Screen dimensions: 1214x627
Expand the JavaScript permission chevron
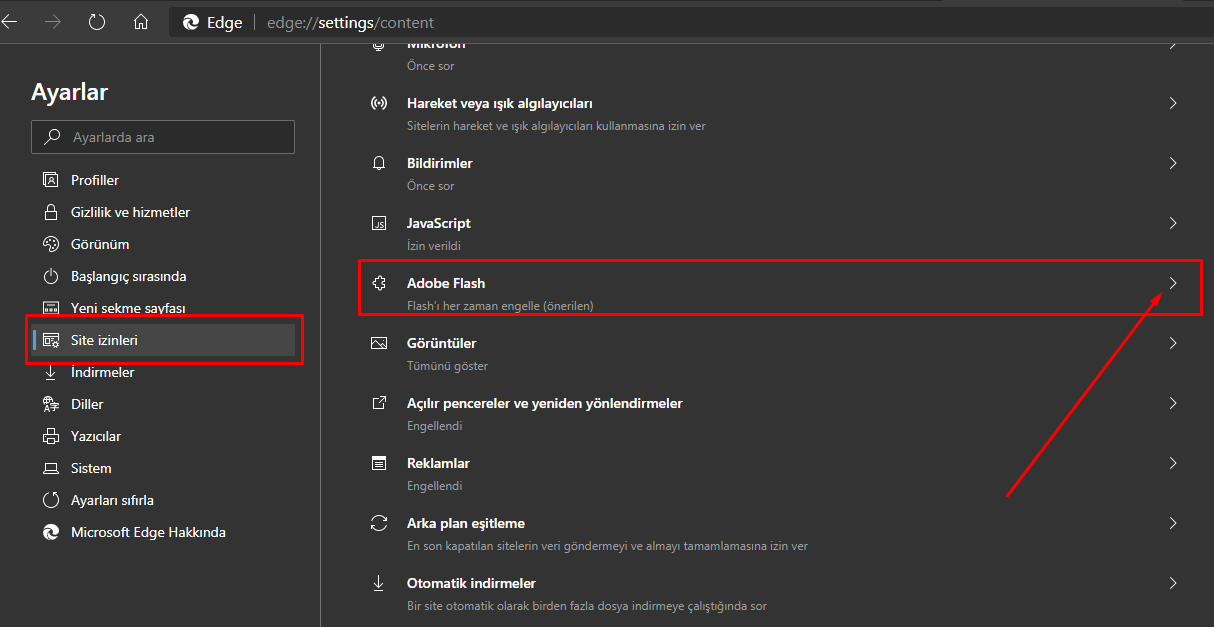tap(1173, 223)
